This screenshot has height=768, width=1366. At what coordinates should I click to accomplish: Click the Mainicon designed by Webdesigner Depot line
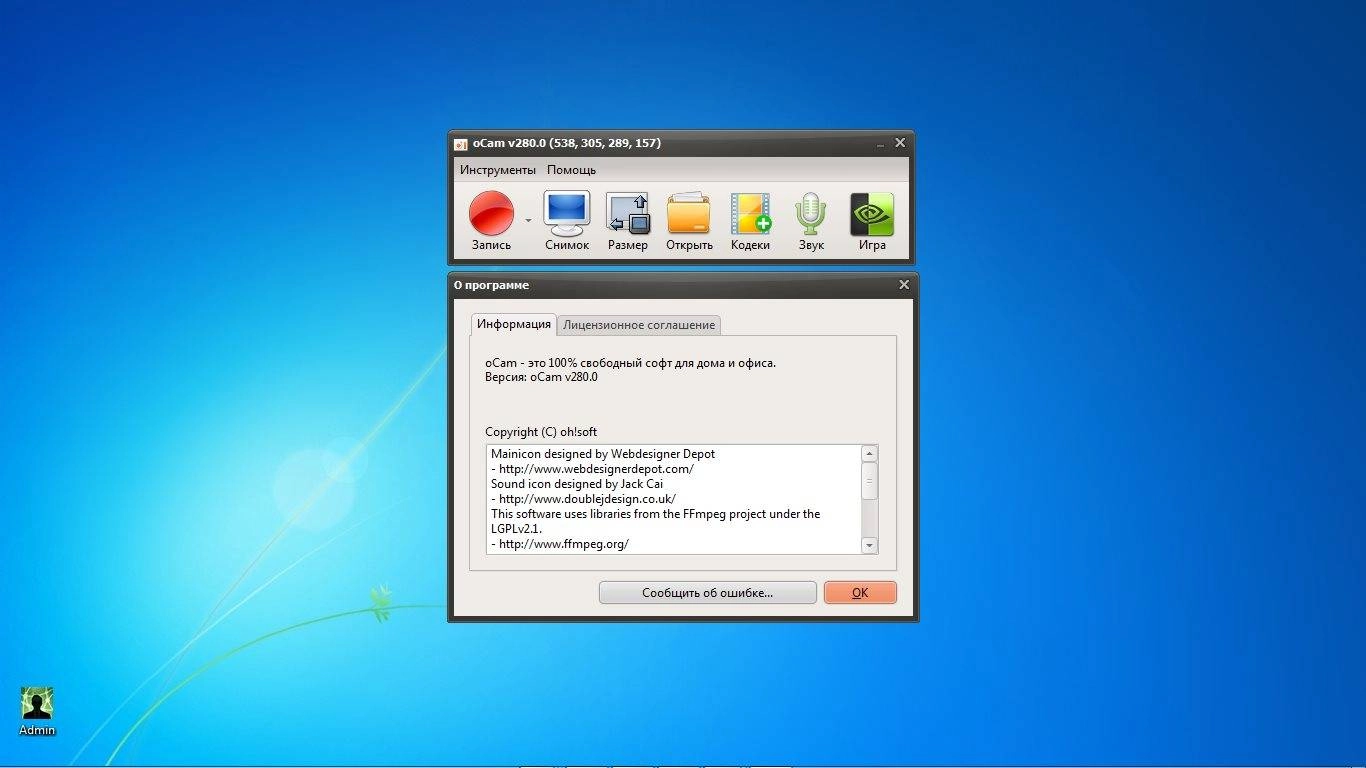pos(603,454)
